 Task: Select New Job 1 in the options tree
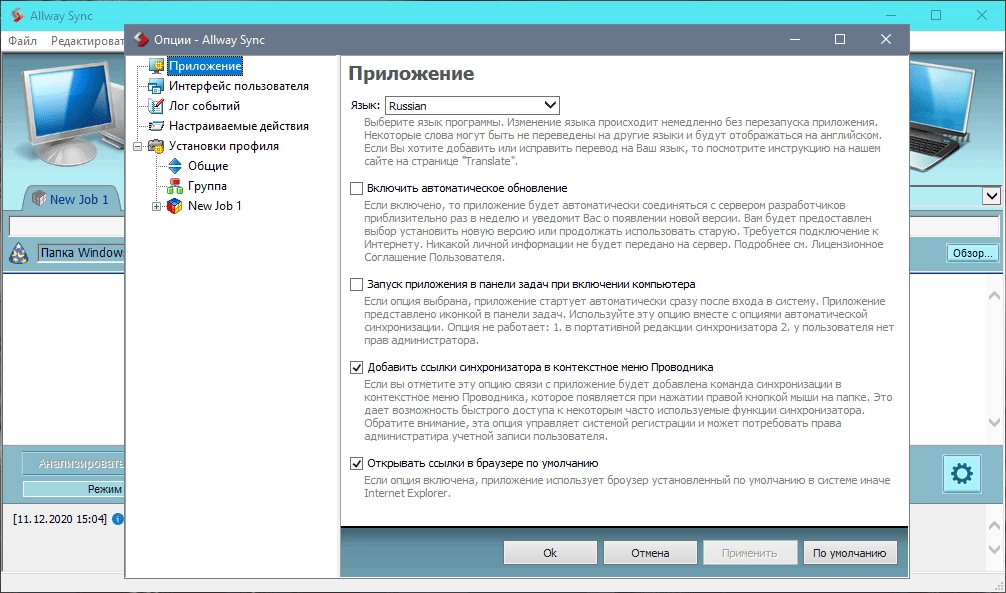(214, 206)
